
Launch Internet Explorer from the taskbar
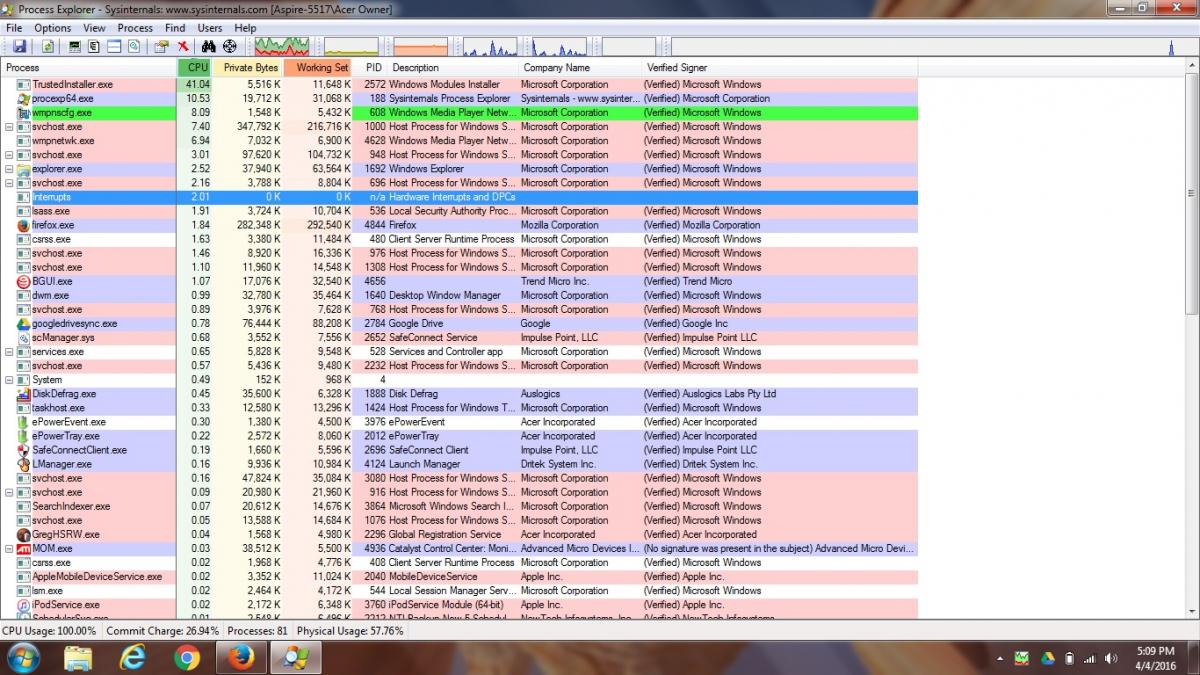point(132,657)
